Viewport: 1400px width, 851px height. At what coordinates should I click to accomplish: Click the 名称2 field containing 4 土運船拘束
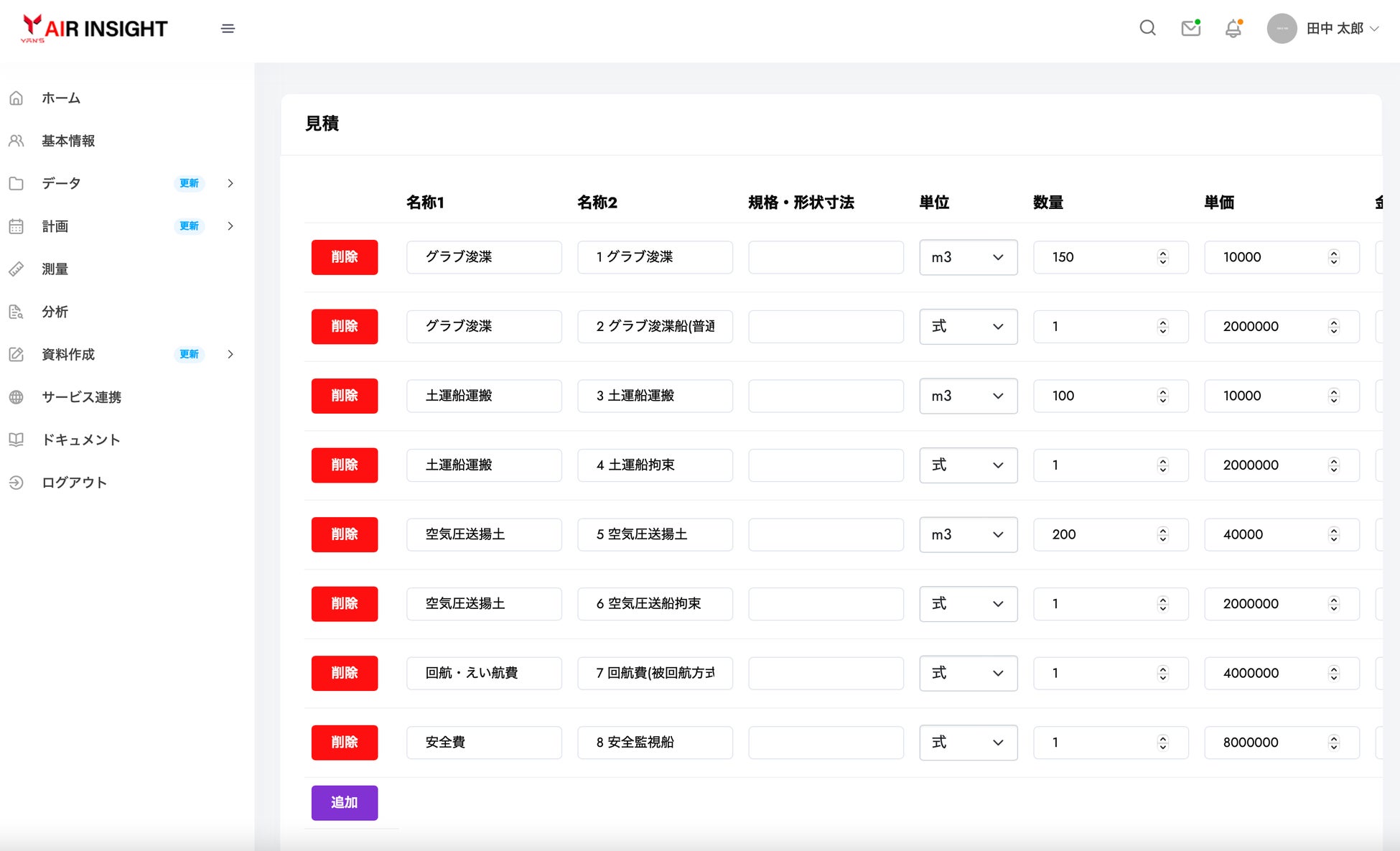click(x=655, y=465)
